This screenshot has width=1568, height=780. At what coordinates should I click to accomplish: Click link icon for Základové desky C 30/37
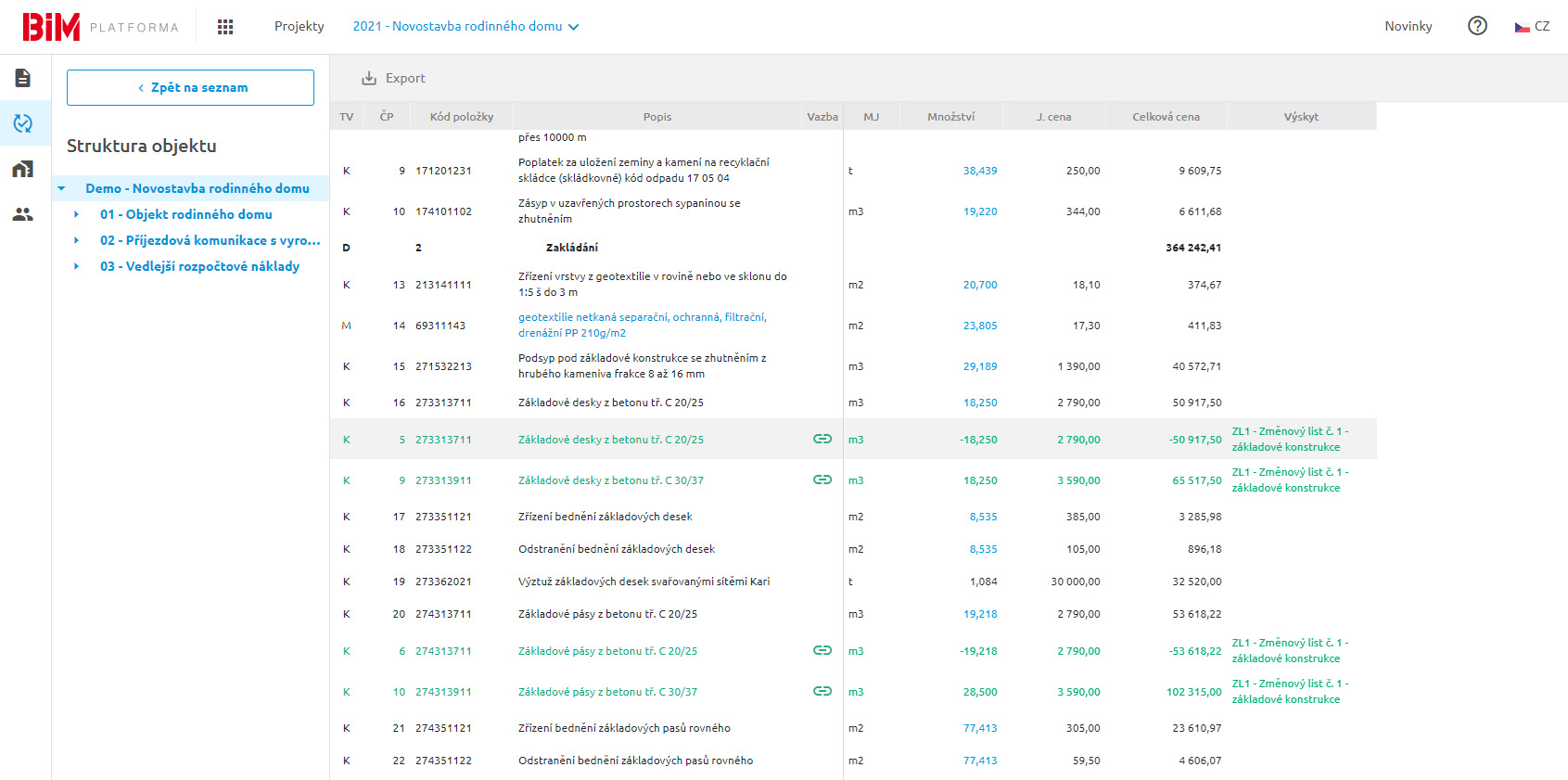[822, 480]
